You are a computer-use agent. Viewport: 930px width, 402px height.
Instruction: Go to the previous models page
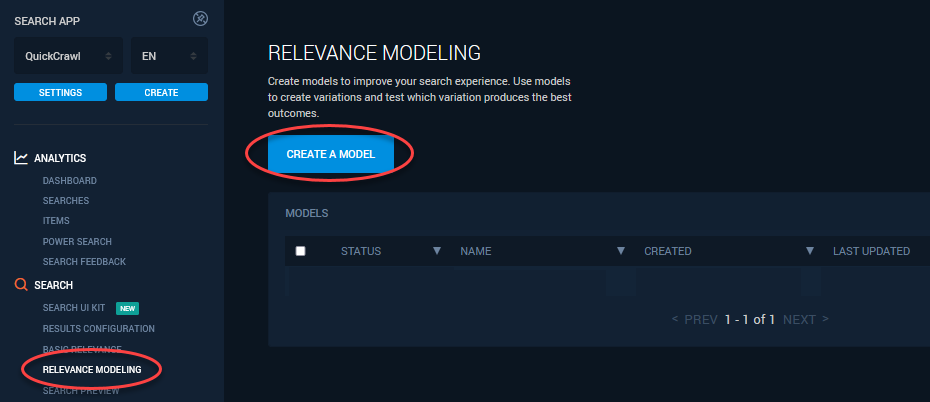click(x=695, y=320)
